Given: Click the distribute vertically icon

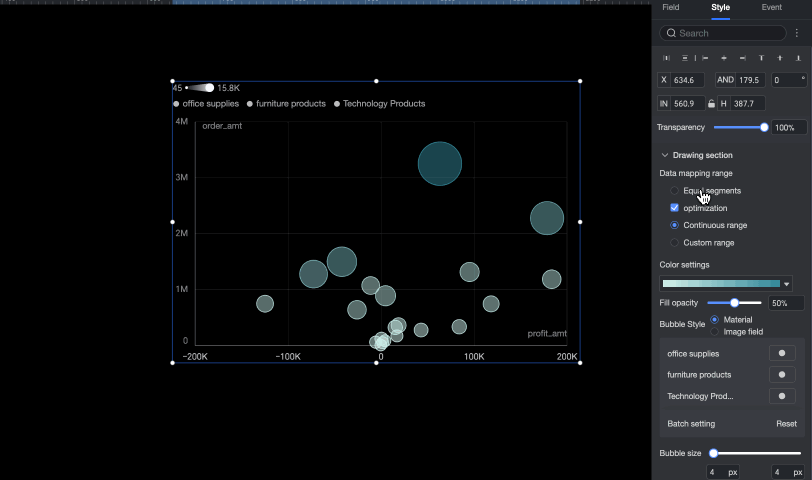Looking at the screenshot, I should tap(685, 58).
